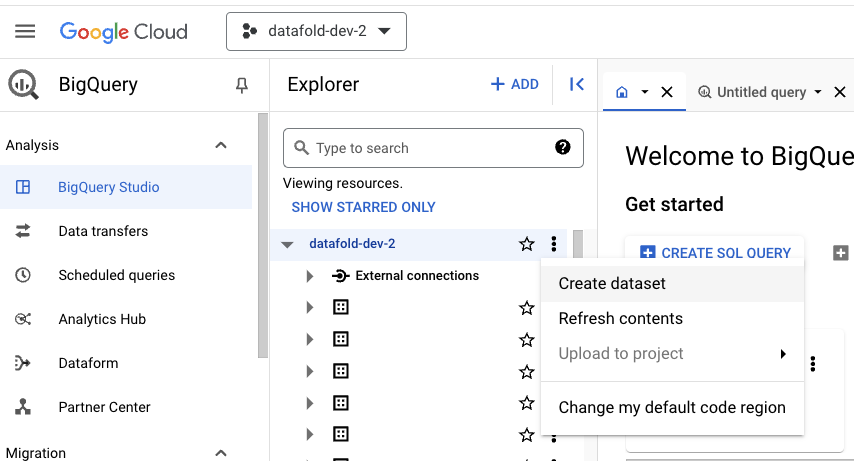Select the datafold-dev-2 project node

click(352, 244)
